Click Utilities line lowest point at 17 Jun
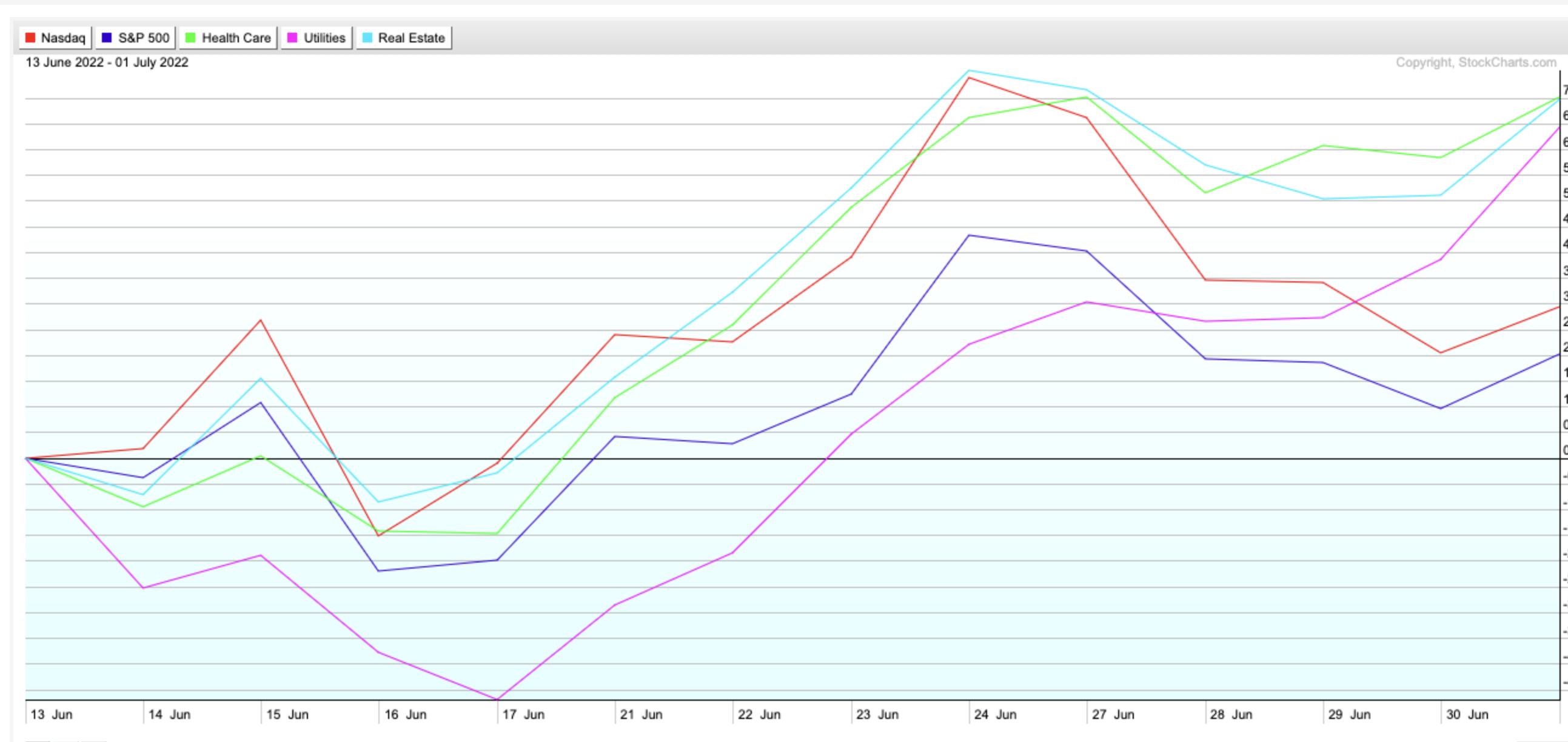 tap(497, 700)
